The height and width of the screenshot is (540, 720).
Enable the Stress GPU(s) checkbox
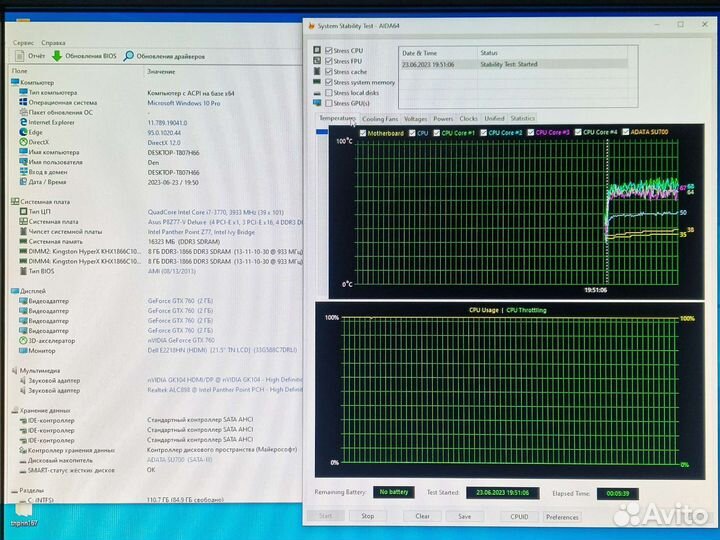(329, 103)
